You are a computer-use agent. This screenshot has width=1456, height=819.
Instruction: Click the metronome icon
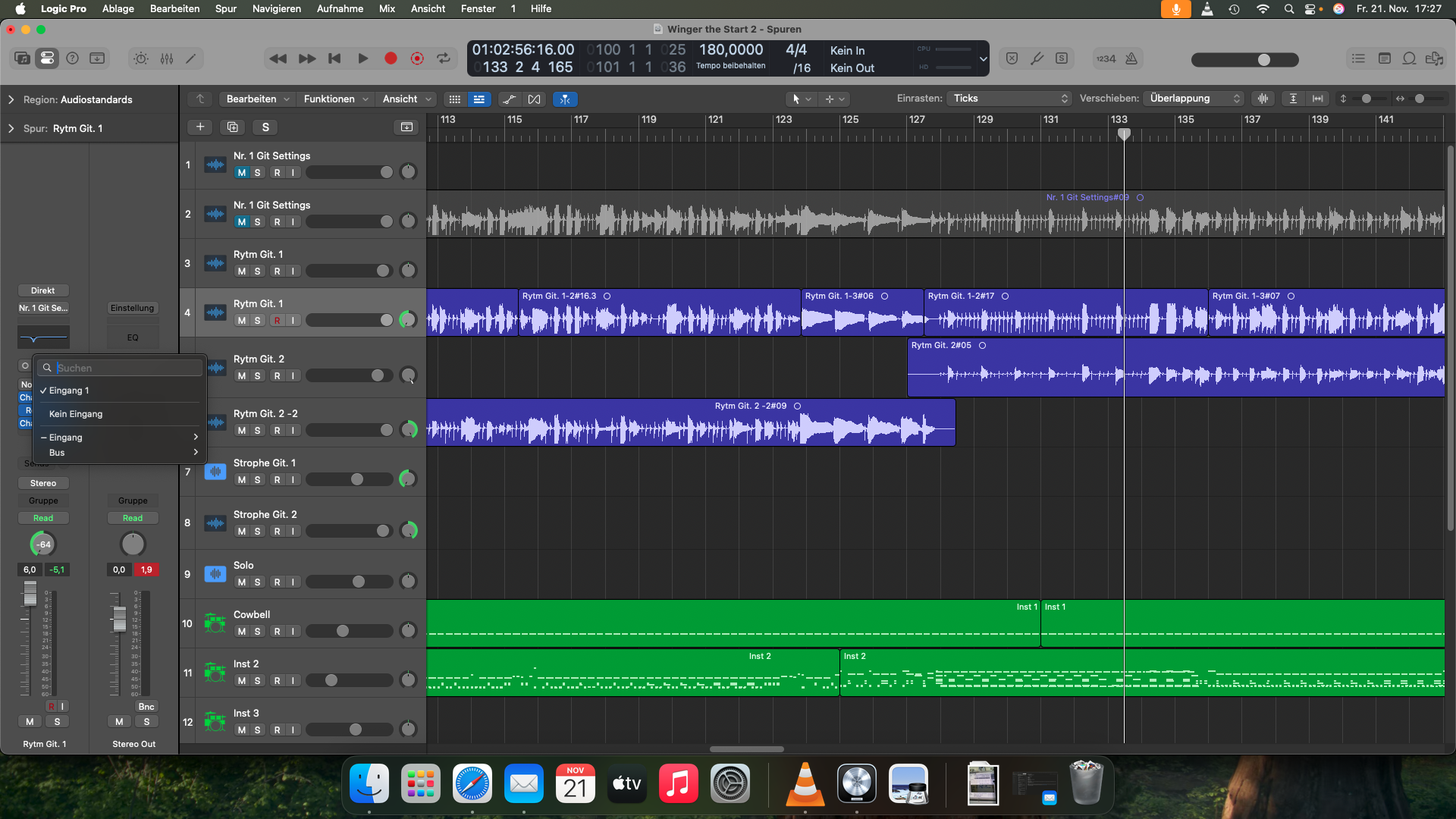click(1131, 58)
